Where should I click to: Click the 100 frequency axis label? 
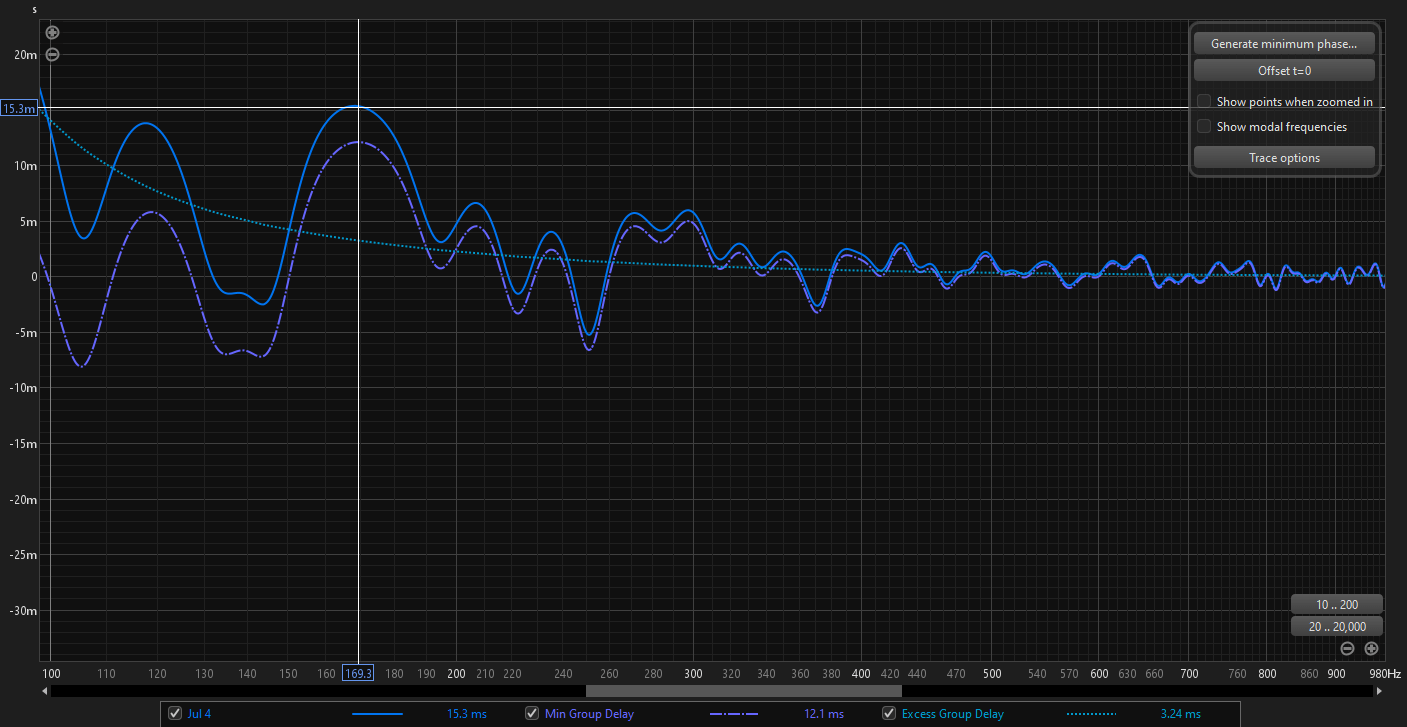click(50, 674)
